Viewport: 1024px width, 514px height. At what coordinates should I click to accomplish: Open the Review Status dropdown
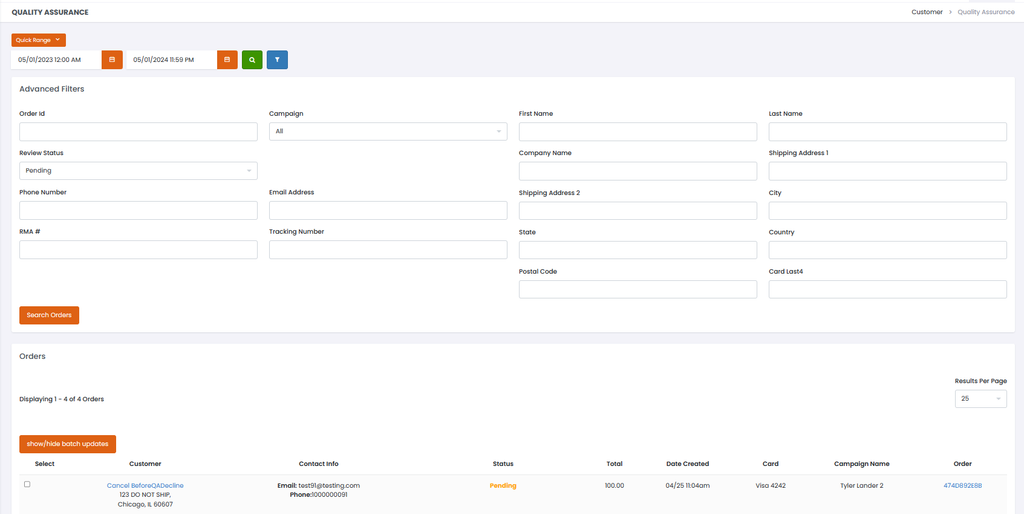[x=138, y=171]
